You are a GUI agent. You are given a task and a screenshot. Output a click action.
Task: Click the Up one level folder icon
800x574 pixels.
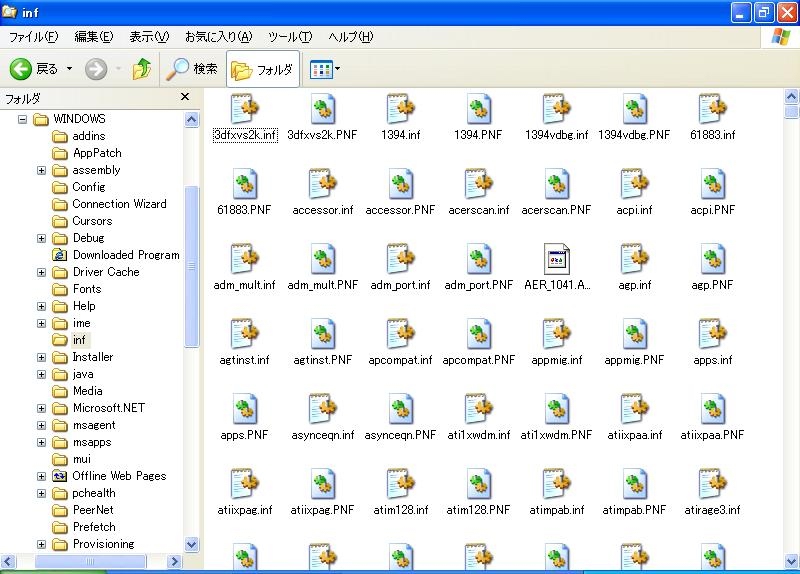tap(142, 69)
